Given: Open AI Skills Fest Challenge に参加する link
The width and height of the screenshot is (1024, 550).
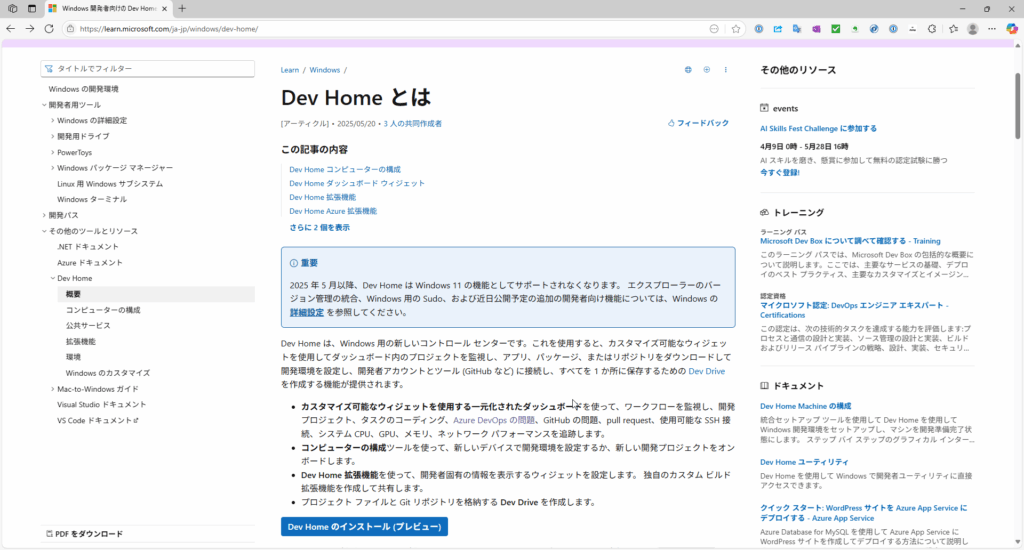Looking at the screenshot, I should (x=818, y=129).
